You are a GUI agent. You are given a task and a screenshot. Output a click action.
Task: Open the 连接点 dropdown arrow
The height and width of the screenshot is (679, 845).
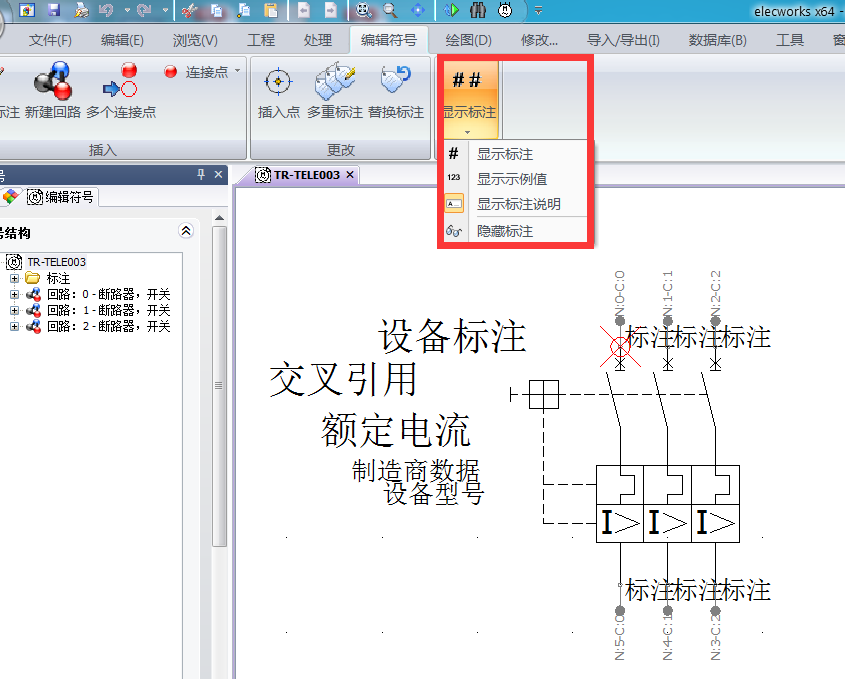tap(237, 71)
